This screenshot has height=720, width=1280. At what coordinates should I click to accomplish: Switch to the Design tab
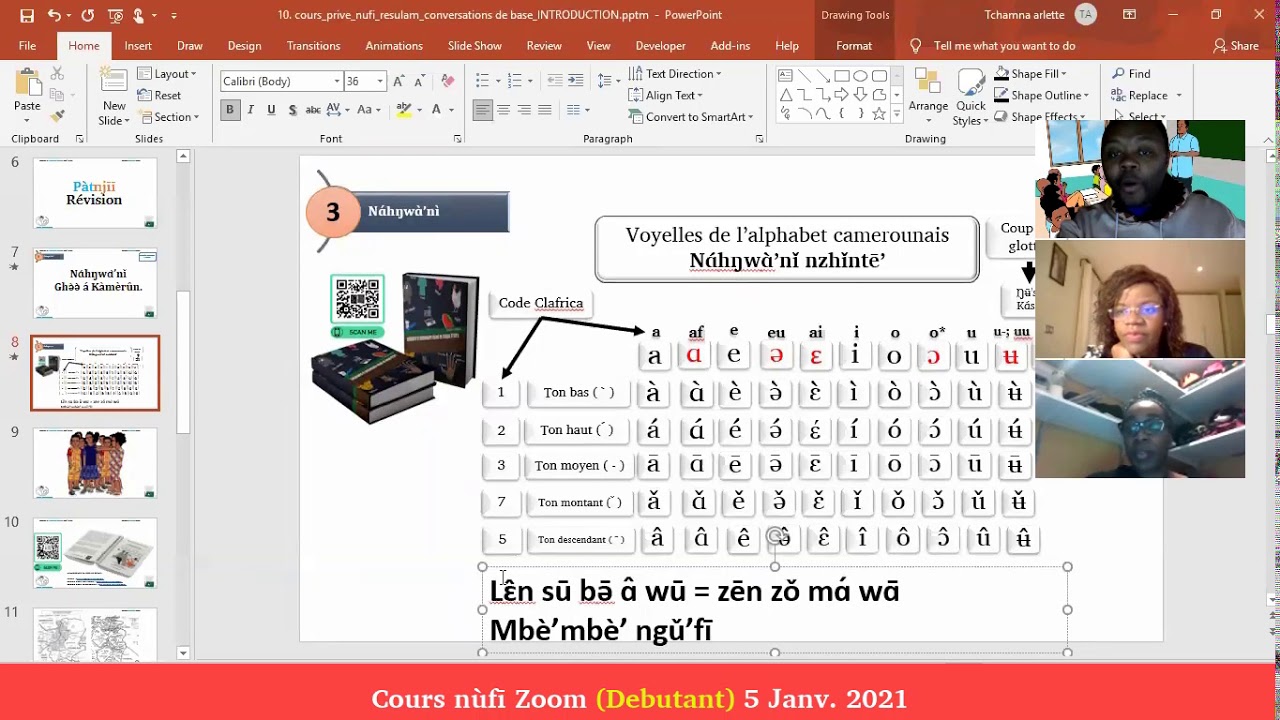244,46
